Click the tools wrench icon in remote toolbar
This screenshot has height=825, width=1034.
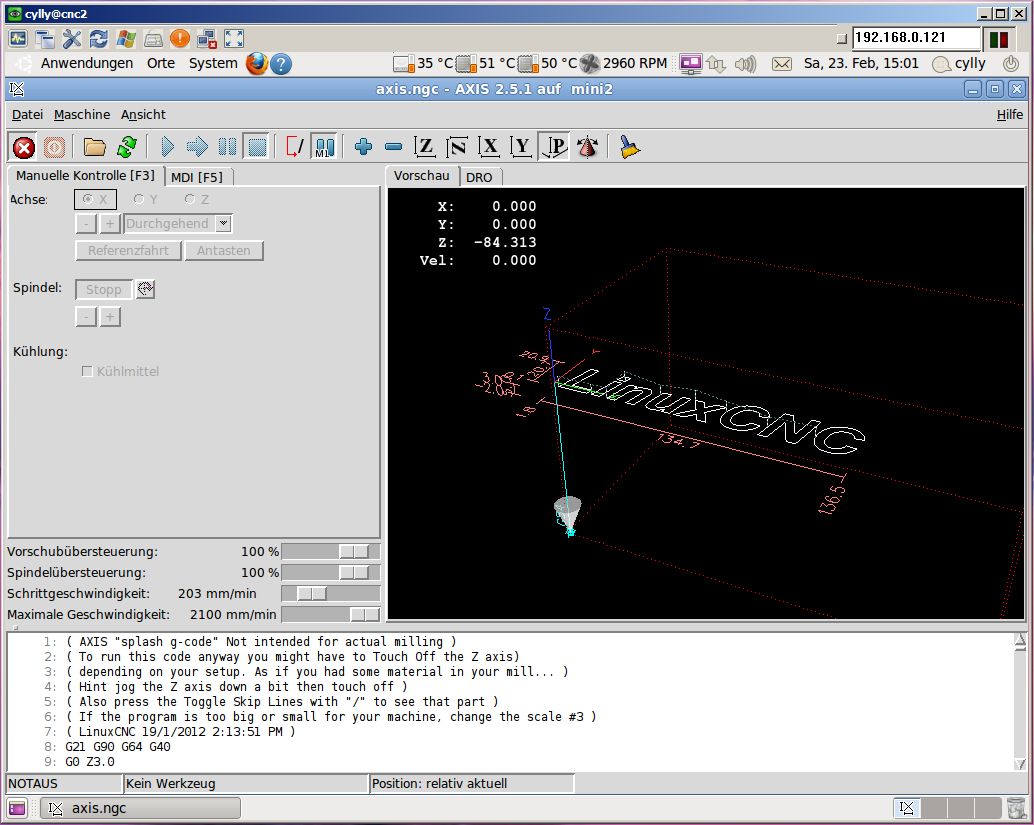[71, 39]
